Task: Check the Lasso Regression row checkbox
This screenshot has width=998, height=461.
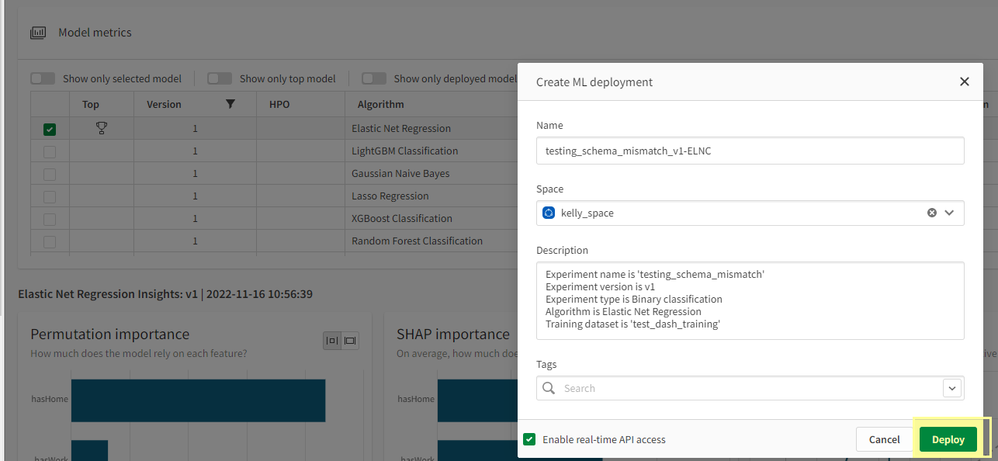Action: click(x=50, y=197)
